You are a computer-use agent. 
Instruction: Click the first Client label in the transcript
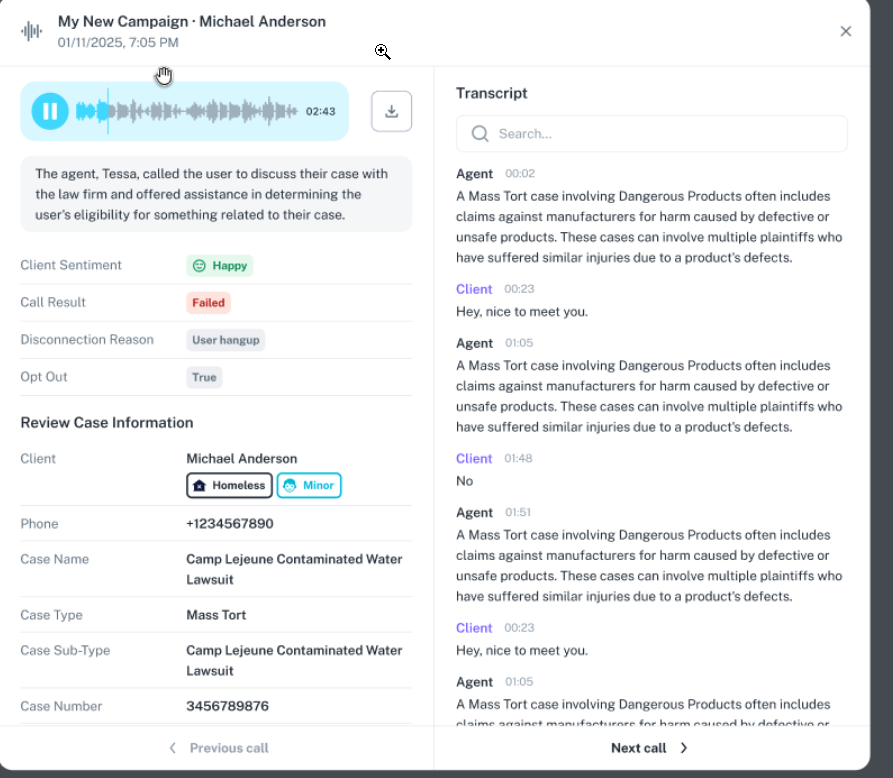474,289
